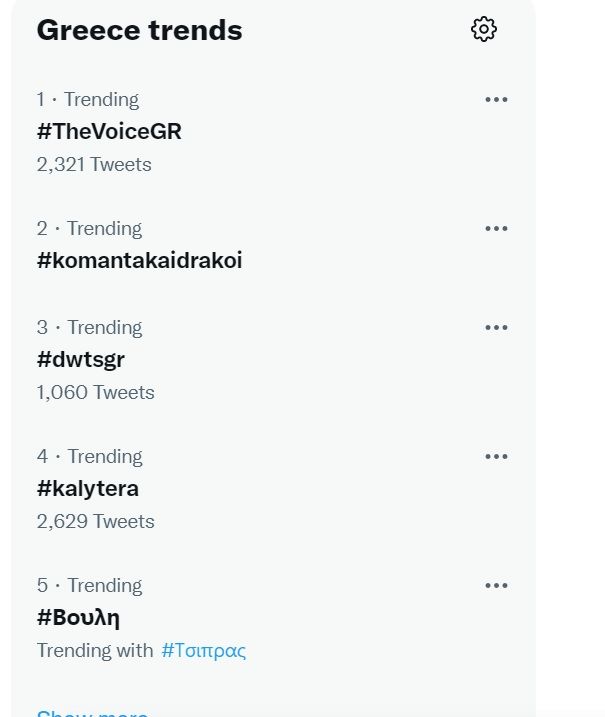This screenshot has height=717, width=605.
Task: View the #komantakaidrakoi trend
Action: pos(139,260)
